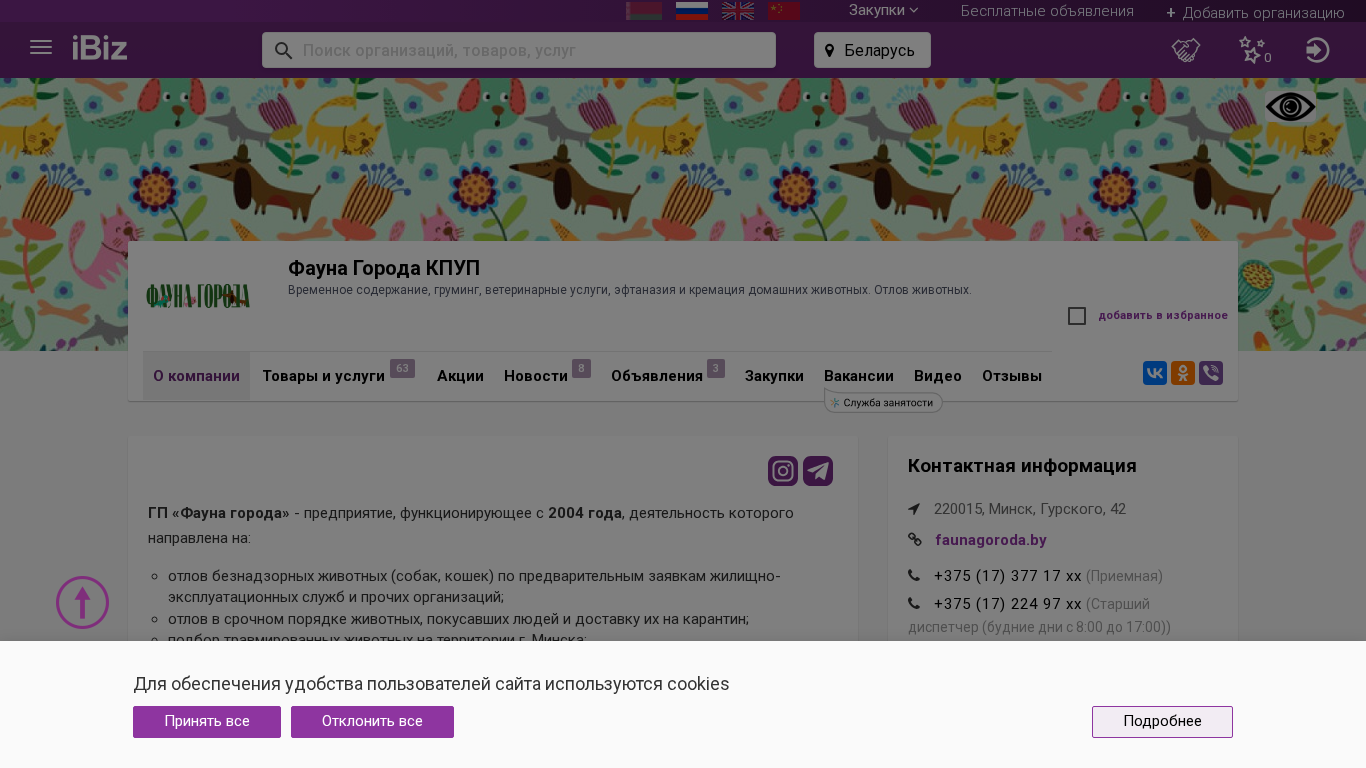The height and width of the screenshot is (768, 1366).
Task: Open the company Закупки tab
Action: tap(774, 376)
